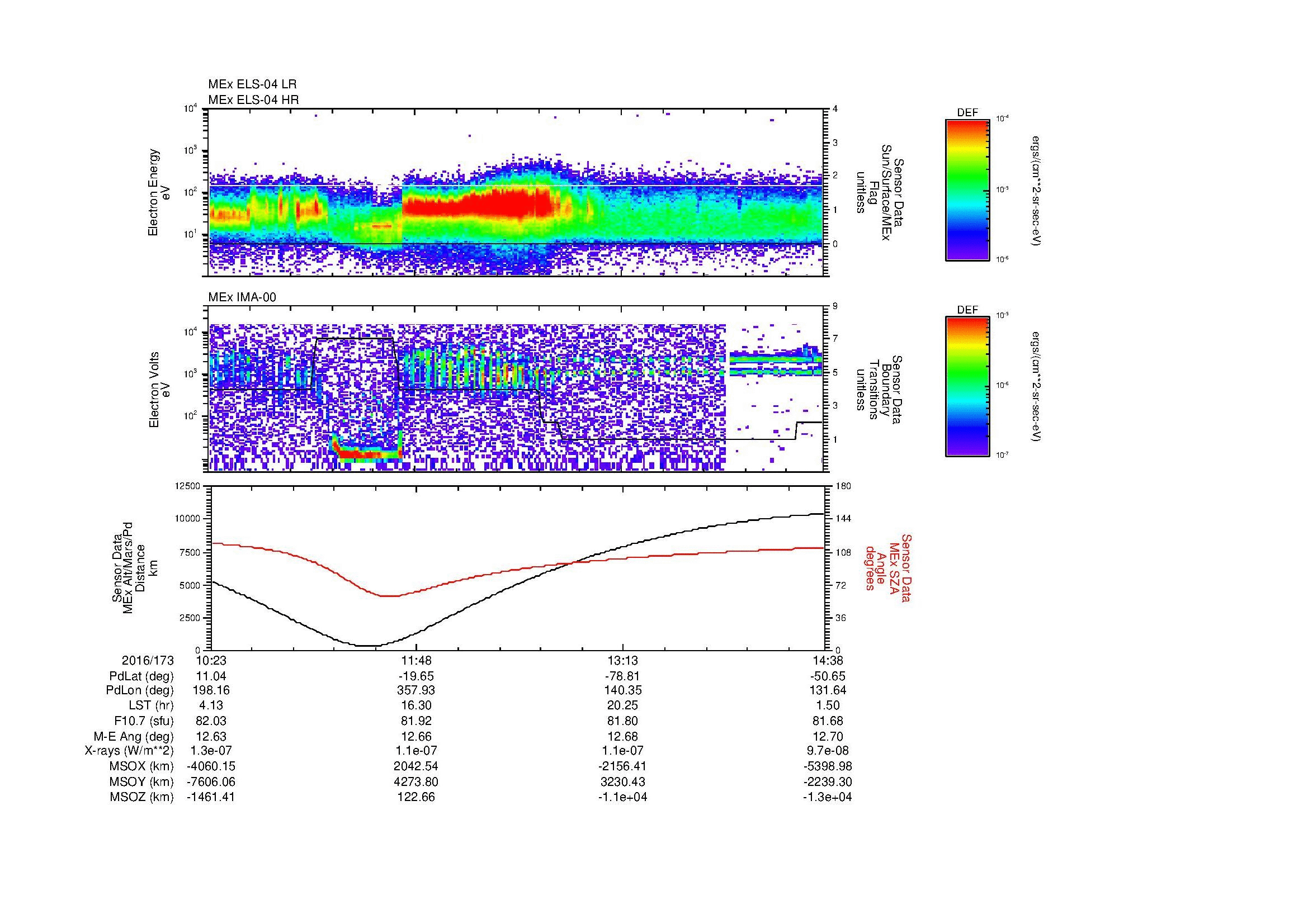Click MSOY value '3230.43'
This screenshot has height=924, width=1308.
point(622,781)
